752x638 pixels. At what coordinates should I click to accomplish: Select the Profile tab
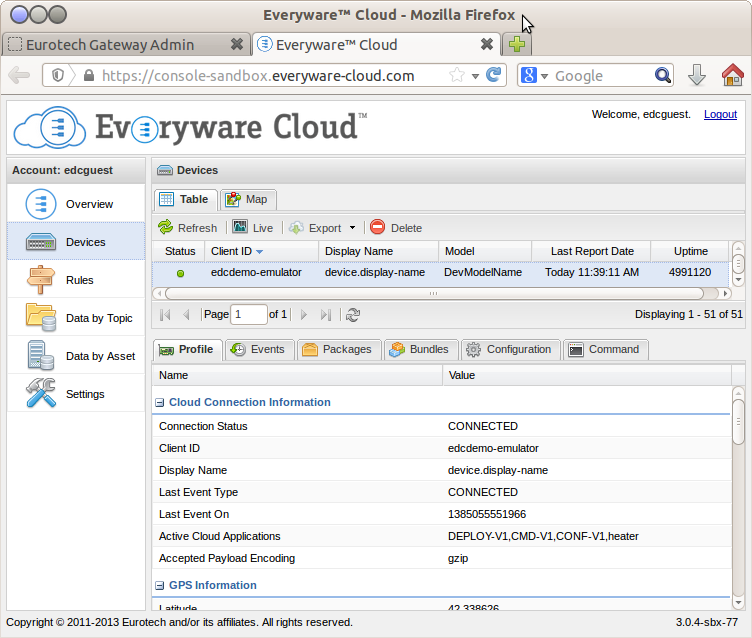tap(188, 349)
